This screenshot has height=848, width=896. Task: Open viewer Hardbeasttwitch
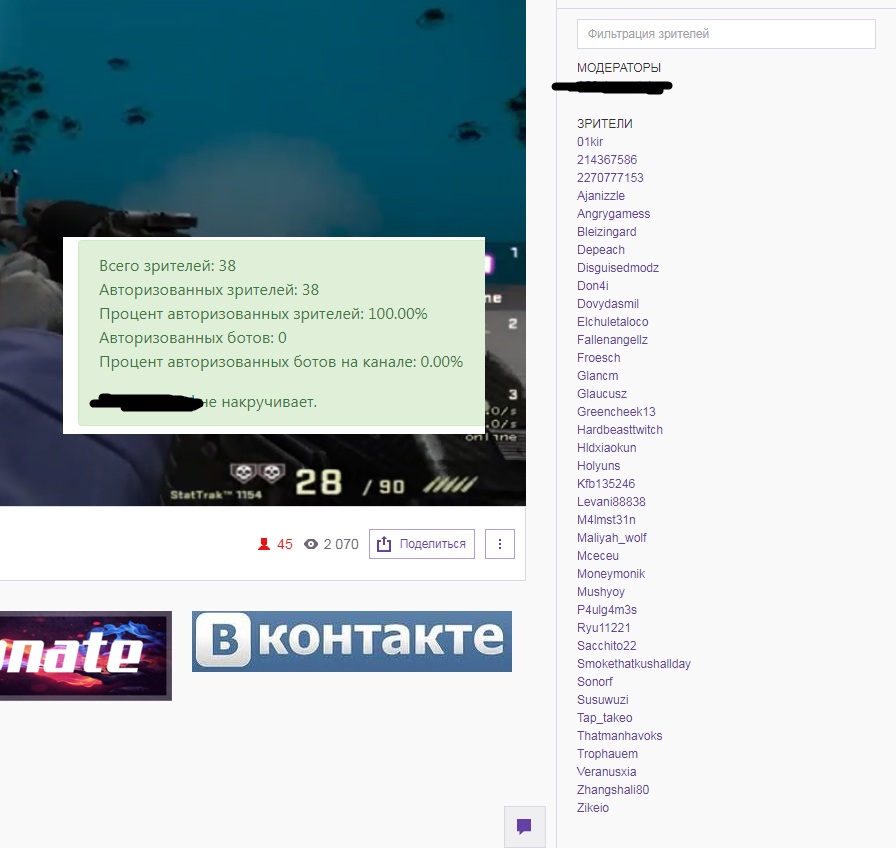coord(619,430)
